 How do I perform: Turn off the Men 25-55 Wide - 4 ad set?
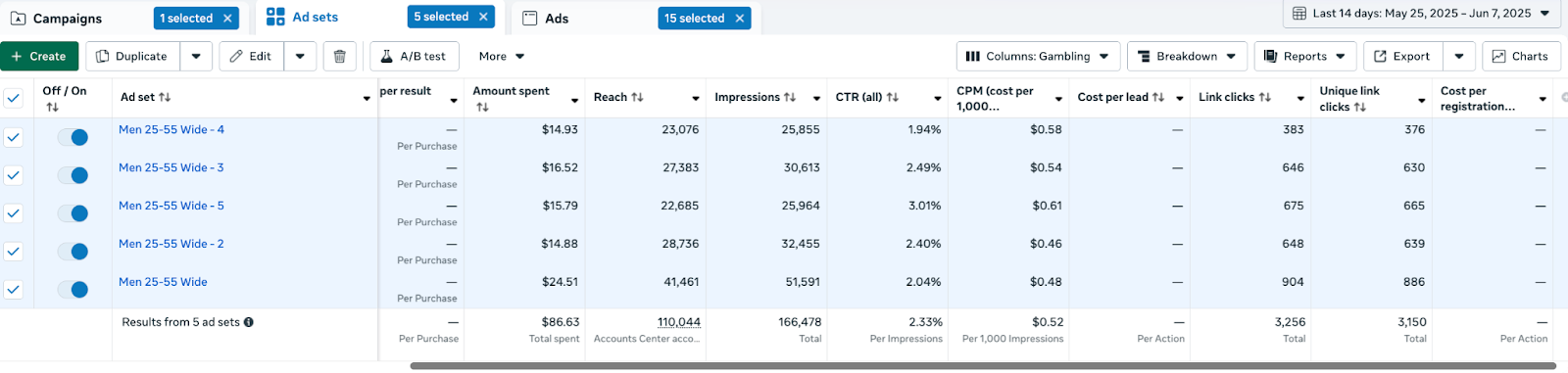[x=73, y=137]
